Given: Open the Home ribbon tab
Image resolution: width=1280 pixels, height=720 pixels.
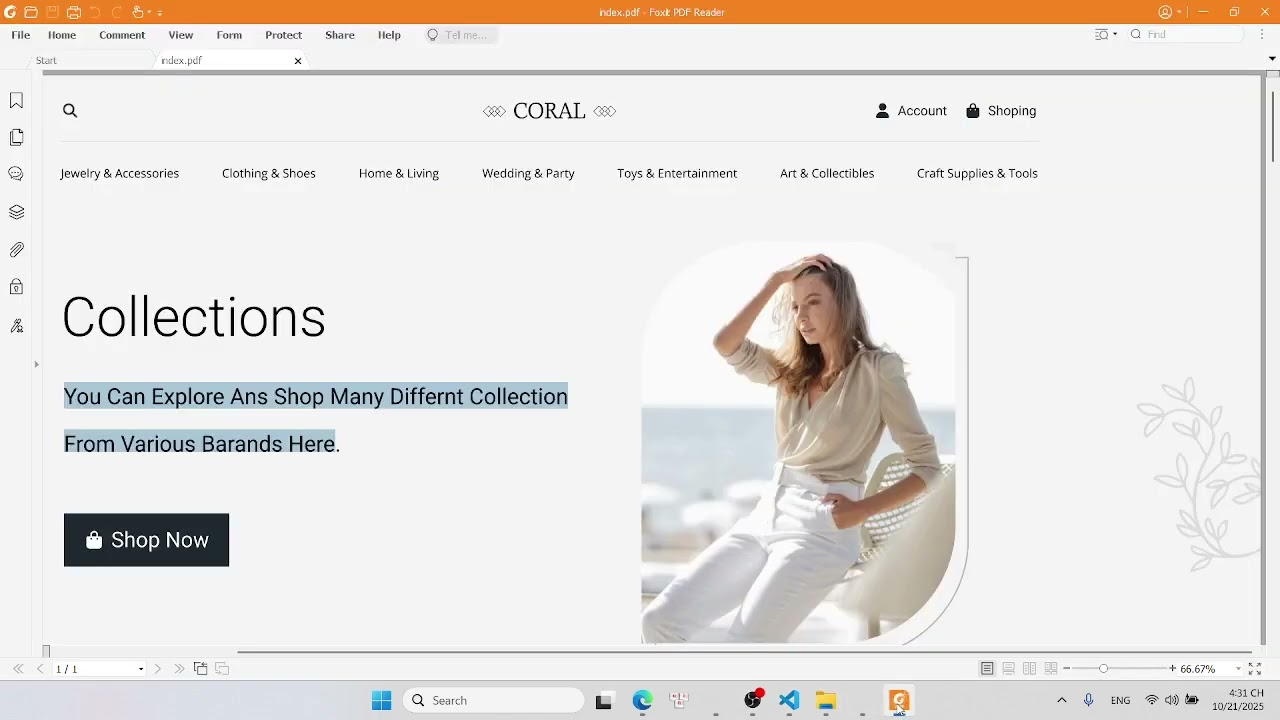Looking at the screenshot, I should pos(62,35).
